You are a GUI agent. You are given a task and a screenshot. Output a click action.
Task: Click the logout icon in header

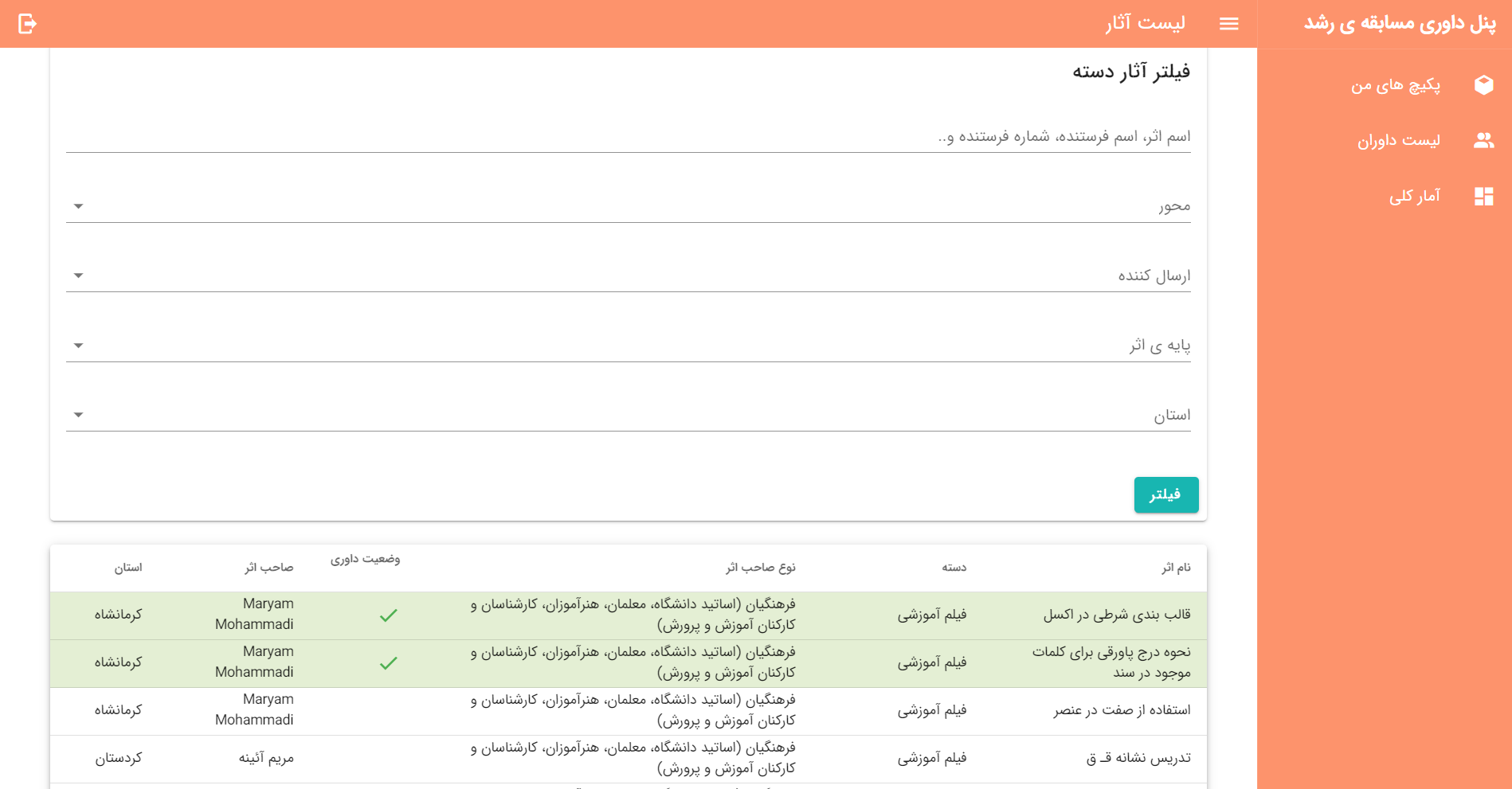pos(27,24)
